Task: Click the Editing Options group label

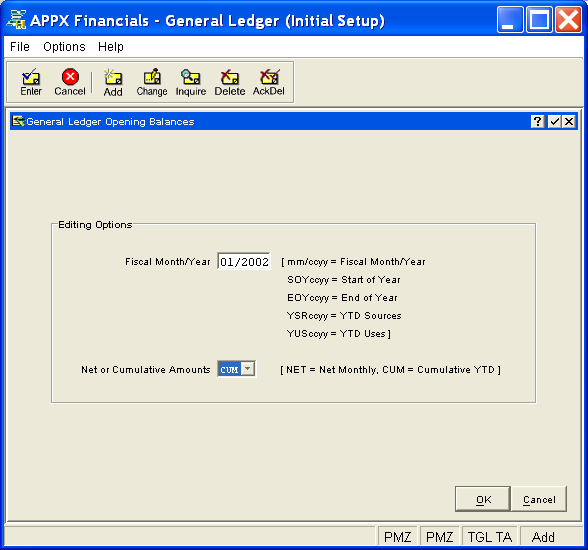Action: (x=95, y=225)
